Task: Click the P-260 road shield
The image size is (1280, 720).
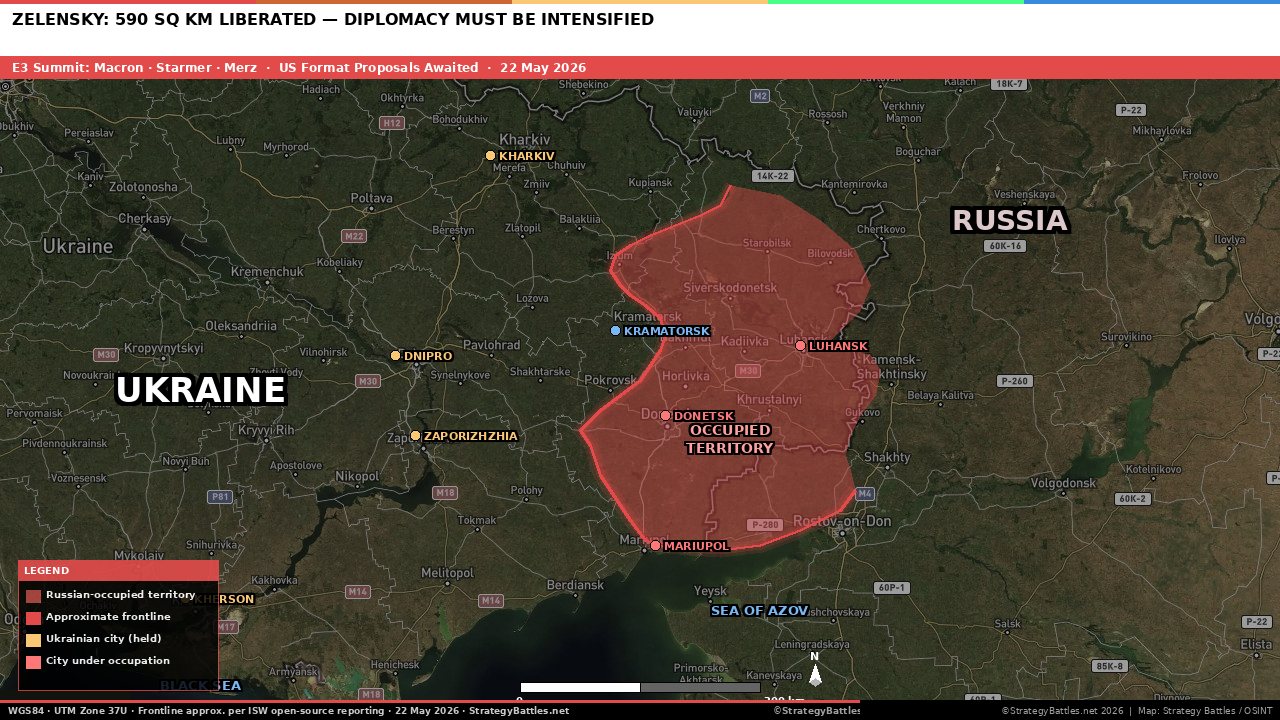Action: [1014, 381]
